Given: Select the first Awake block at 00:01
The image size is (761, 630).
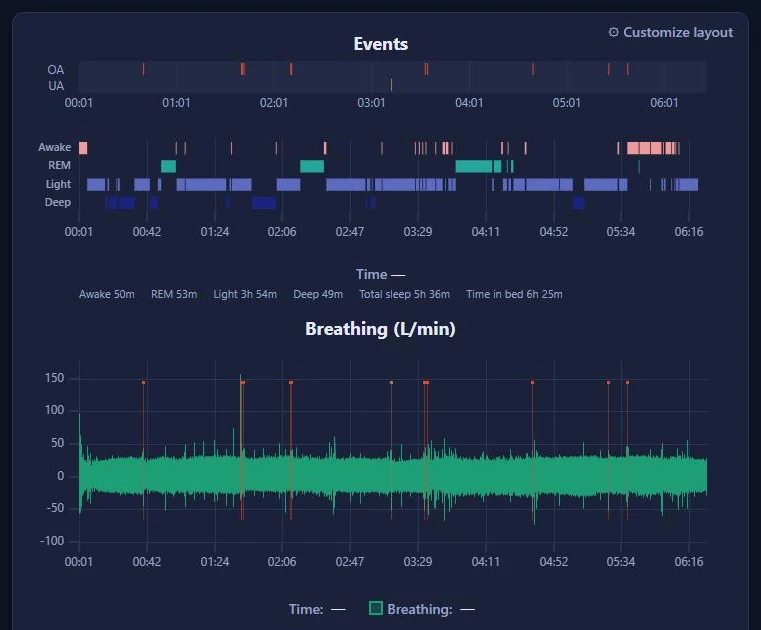Looking at the screenshot, I should pyautogui.click(x=83, y=148).
